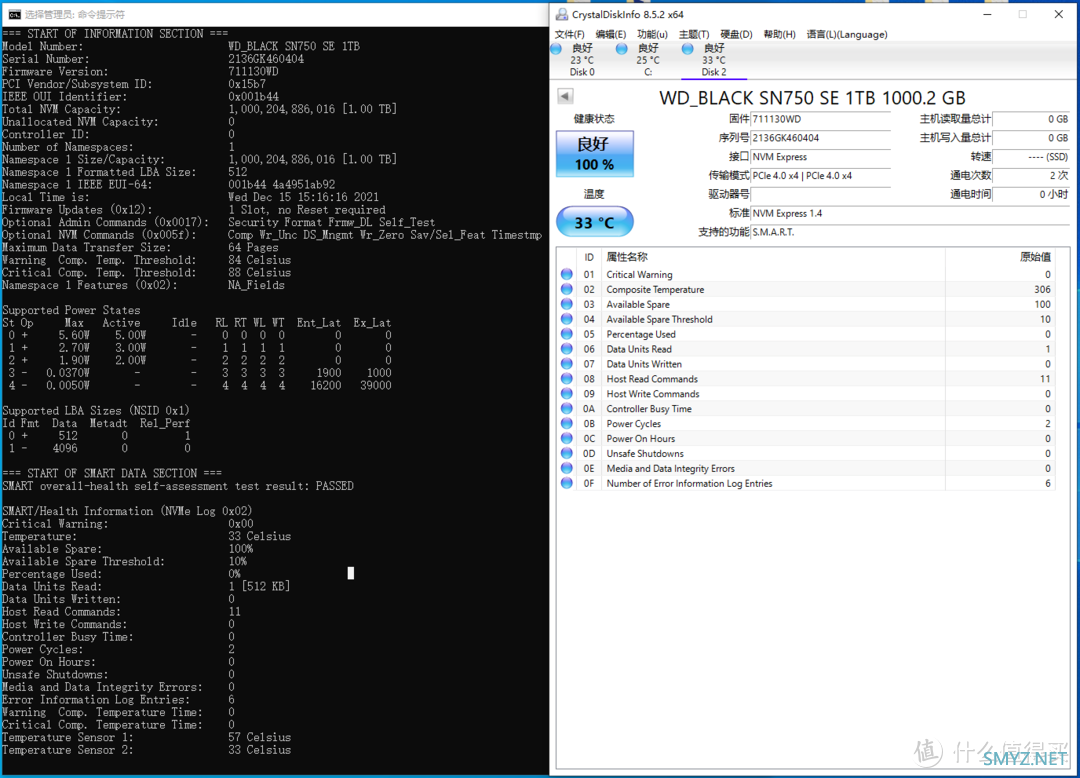
Task: Click the status orb for Power Cycles
Action: (566, 423)
